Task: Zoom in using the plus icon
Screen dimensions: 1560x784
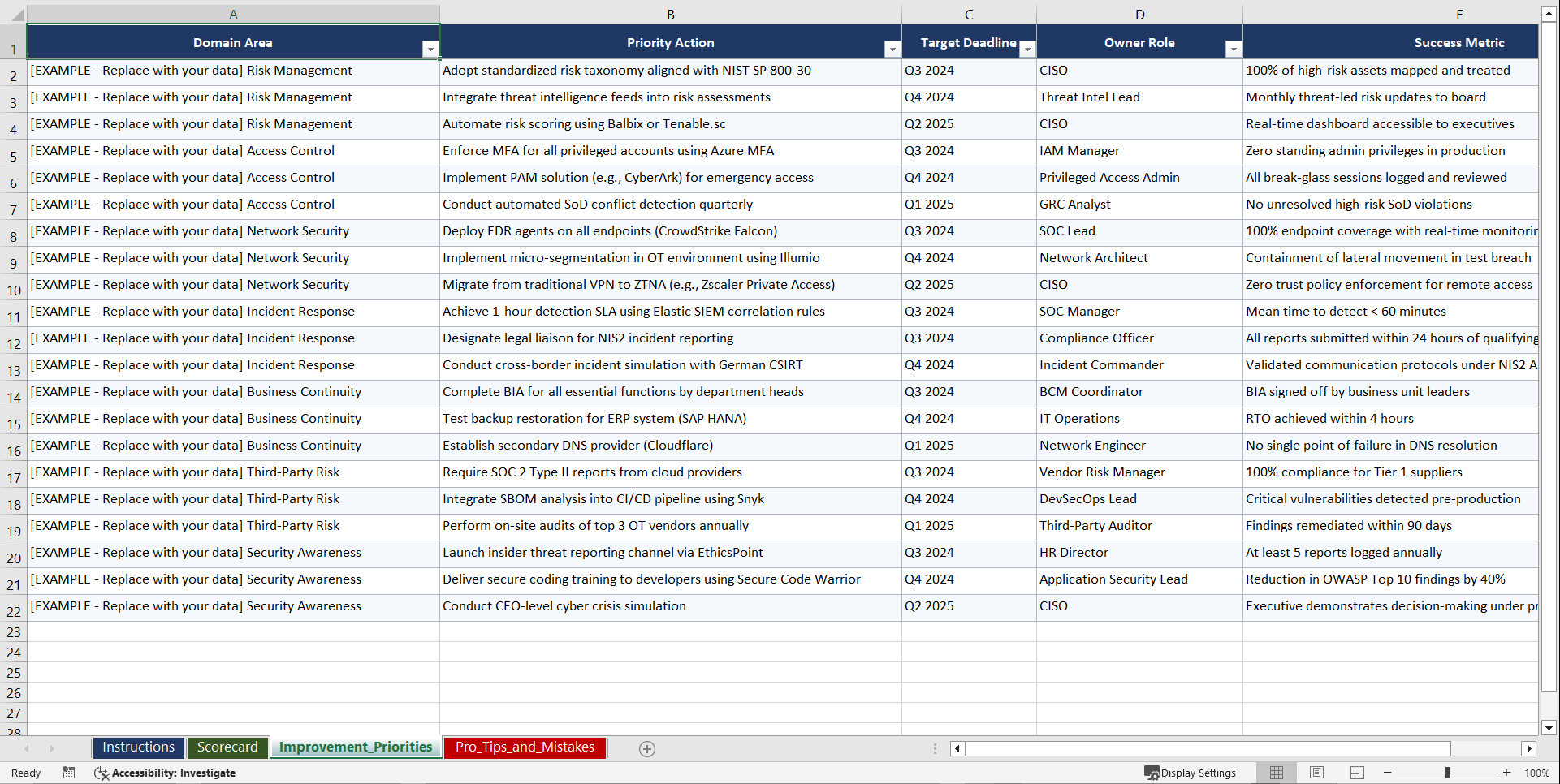Action: [x=1507, y=773]
